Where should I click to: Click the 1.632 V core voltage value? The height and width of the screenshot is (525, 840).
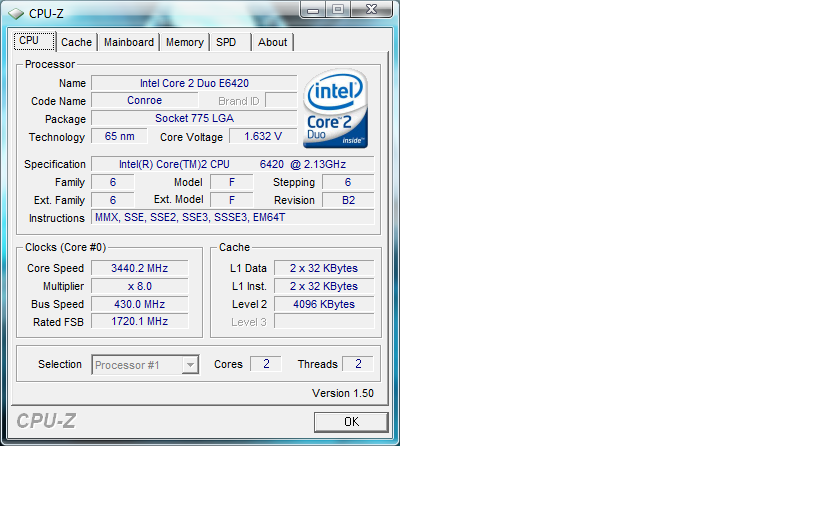263,136
